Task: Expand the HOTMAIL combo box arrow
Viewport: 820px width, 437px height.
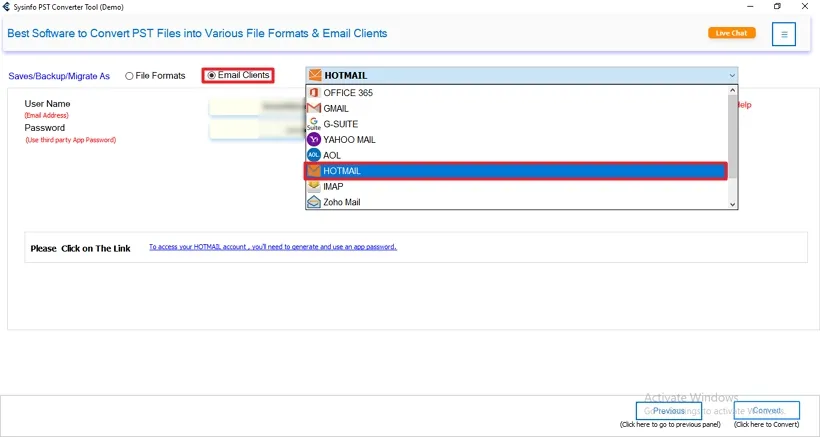Action: click(x=732, y=75)
